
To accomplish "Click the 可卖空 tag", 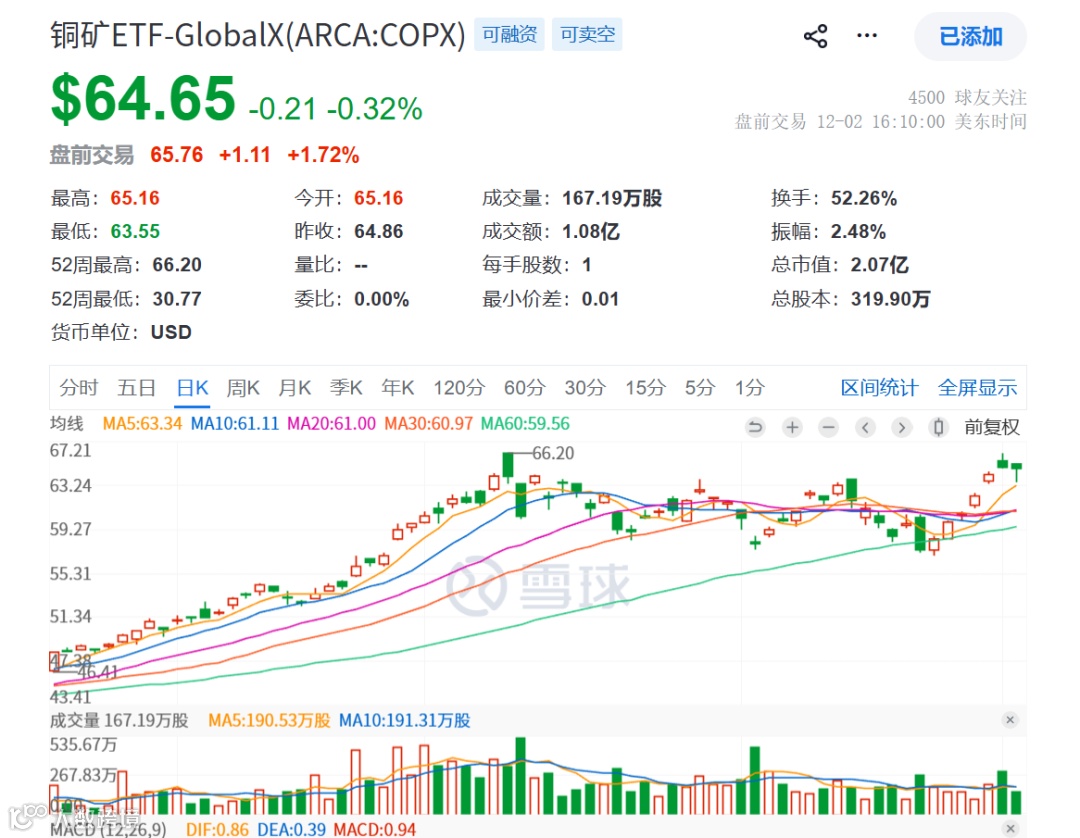I will click(587, 34).
